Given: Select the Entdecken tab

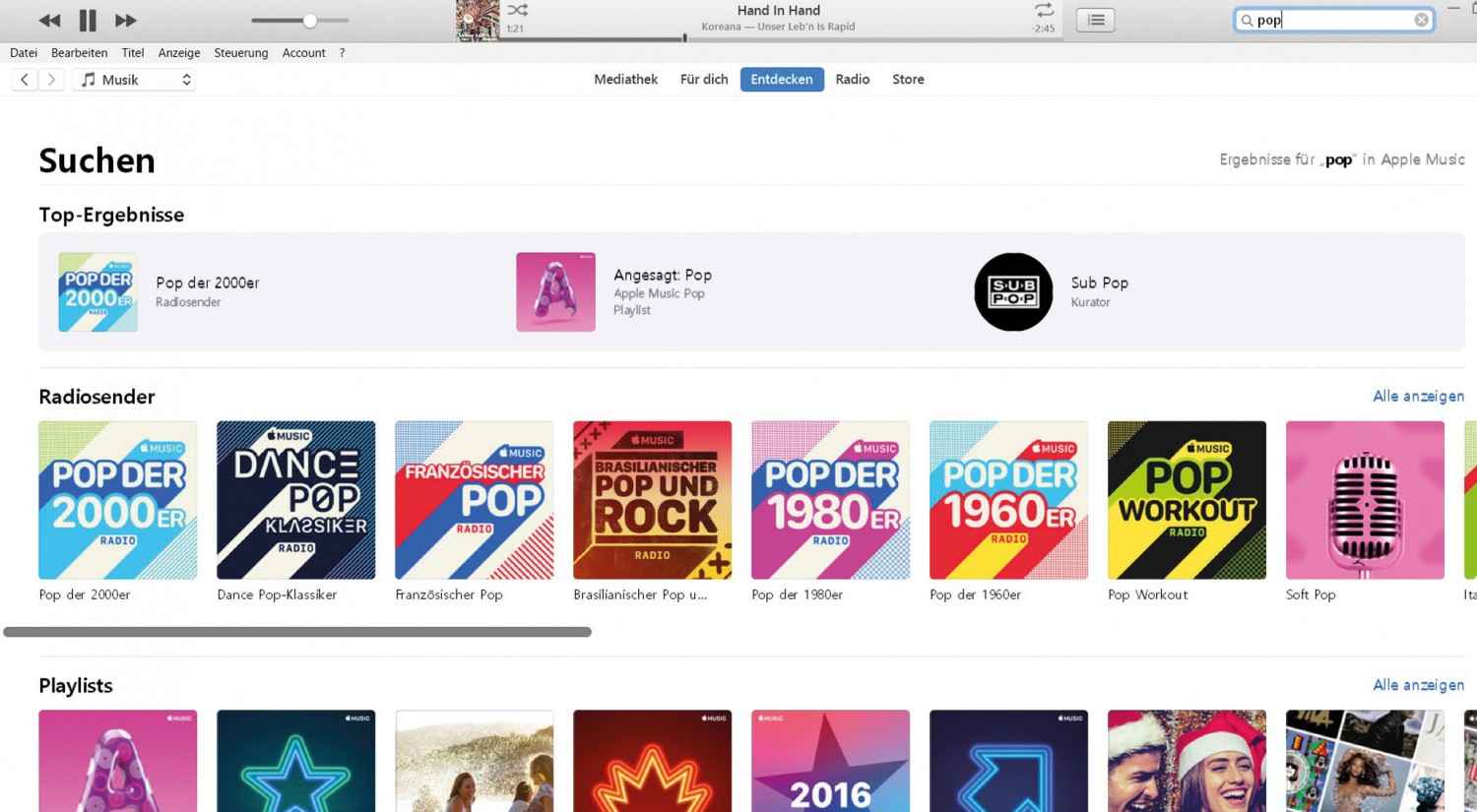Looking at the screenshot, I should coord(782,80).
